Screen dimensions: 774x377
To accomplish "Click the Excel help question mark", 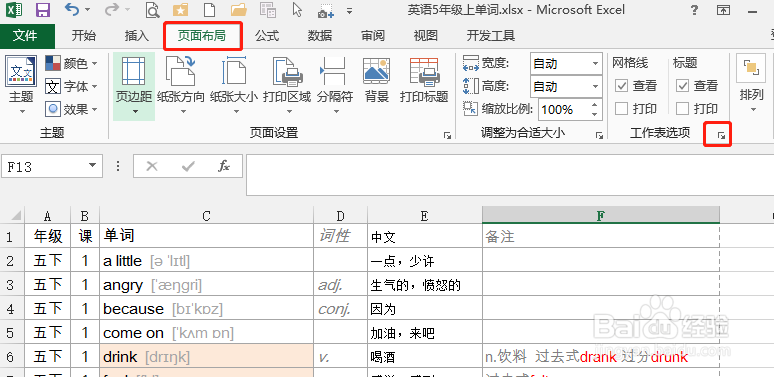I will click(x=694, y=10).
